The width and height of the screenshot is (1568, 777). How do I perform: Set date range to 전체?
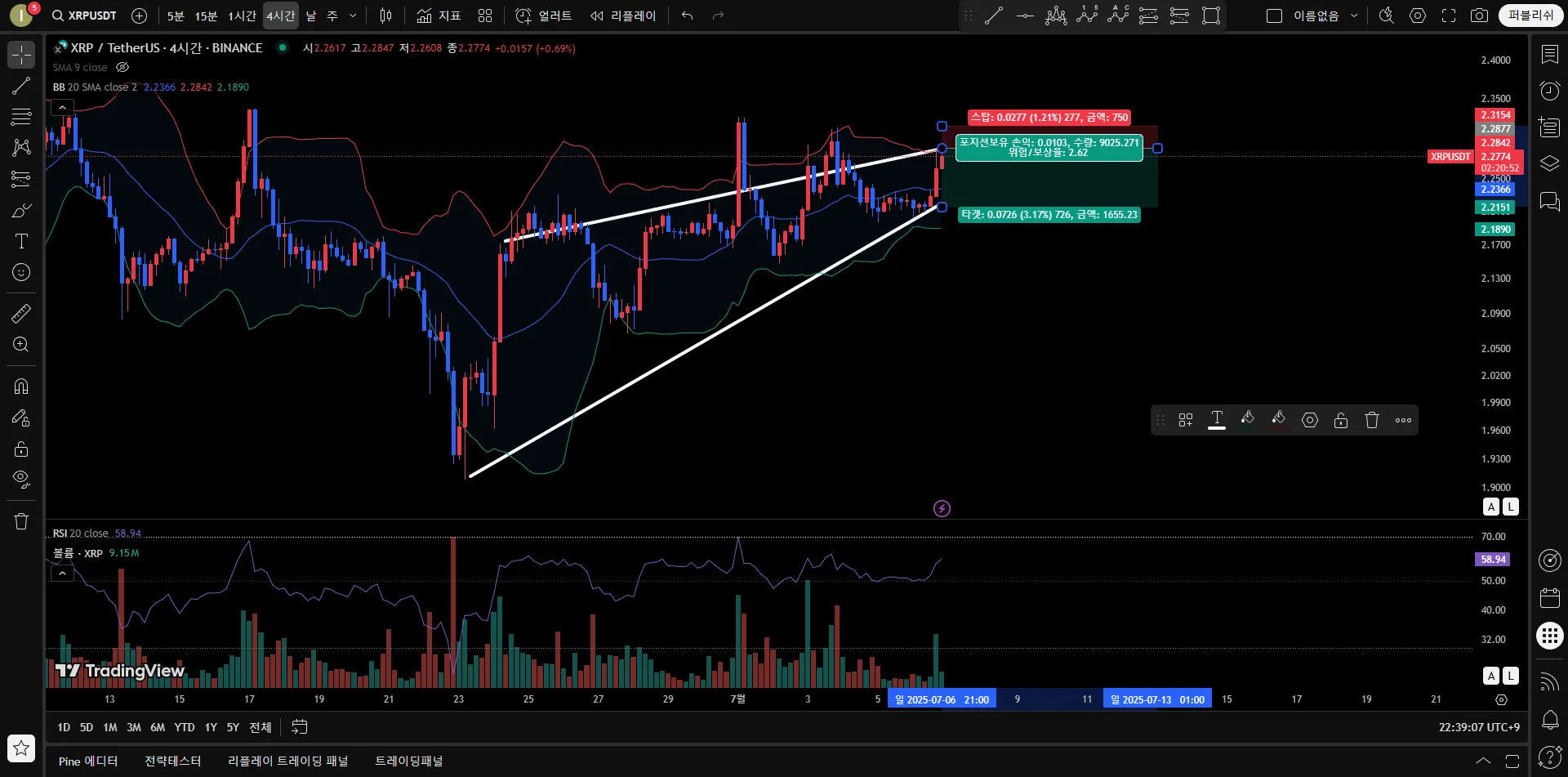261,727
